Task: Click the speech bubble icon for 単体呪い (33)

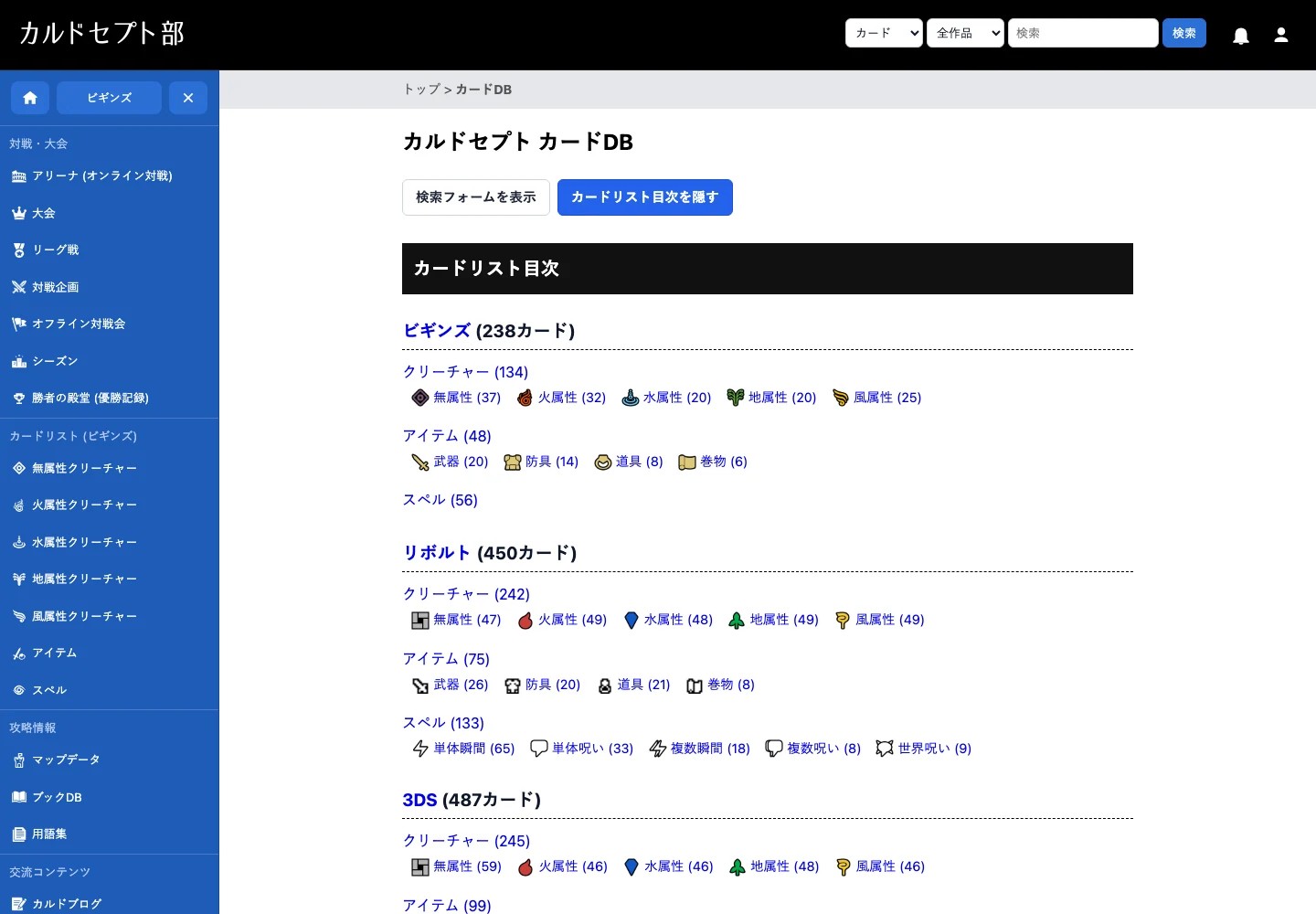Action: 539,749
